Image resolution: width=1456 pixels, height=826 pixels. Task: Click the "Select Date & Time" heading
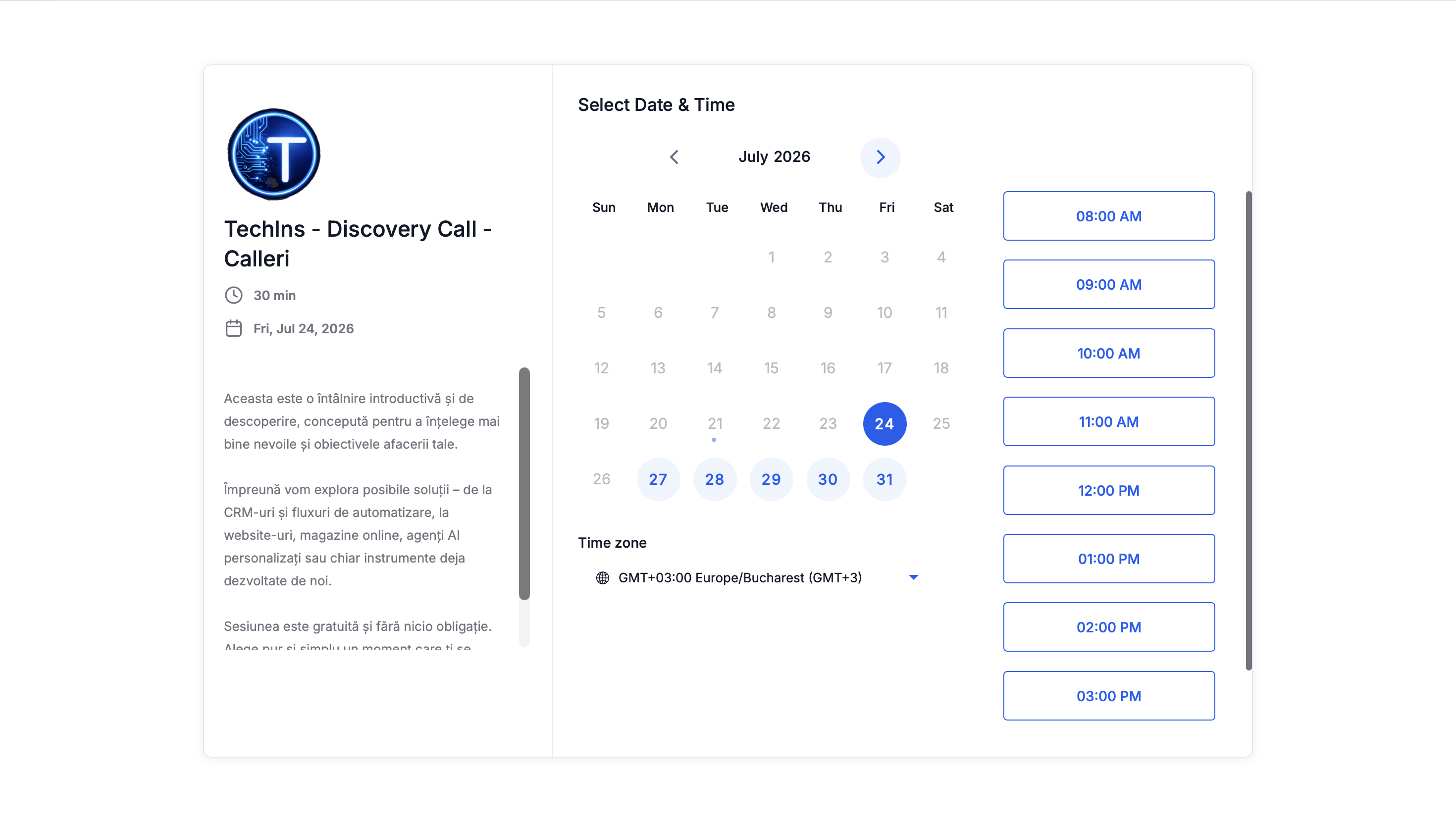coord(656,105)
